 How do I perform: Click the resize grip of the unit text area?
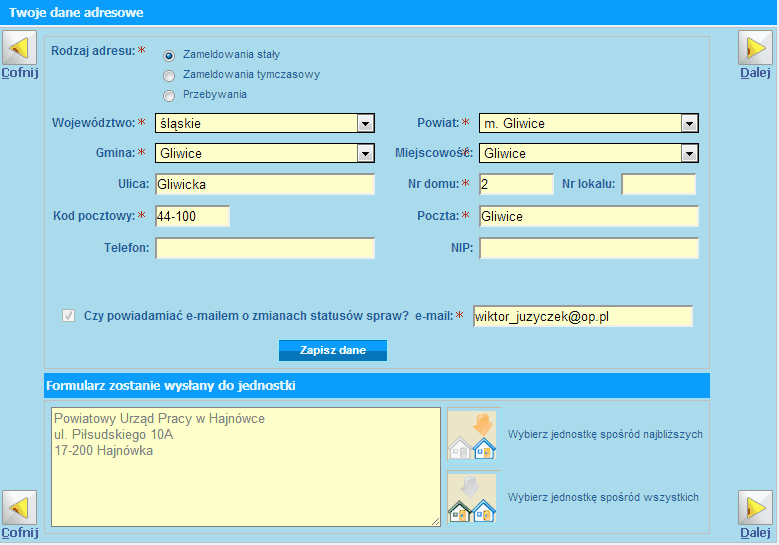point(436,522)
